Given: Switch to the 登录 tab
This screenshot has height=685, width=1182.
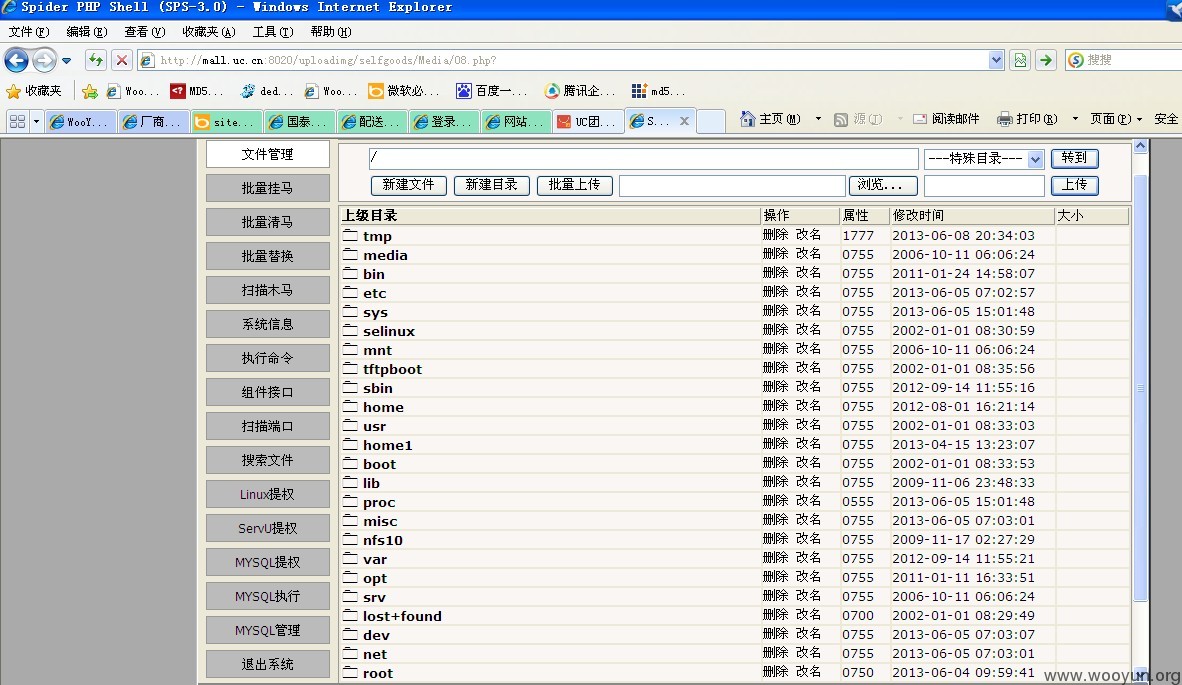Looking at the screenshot, I should tap(446, 121).
